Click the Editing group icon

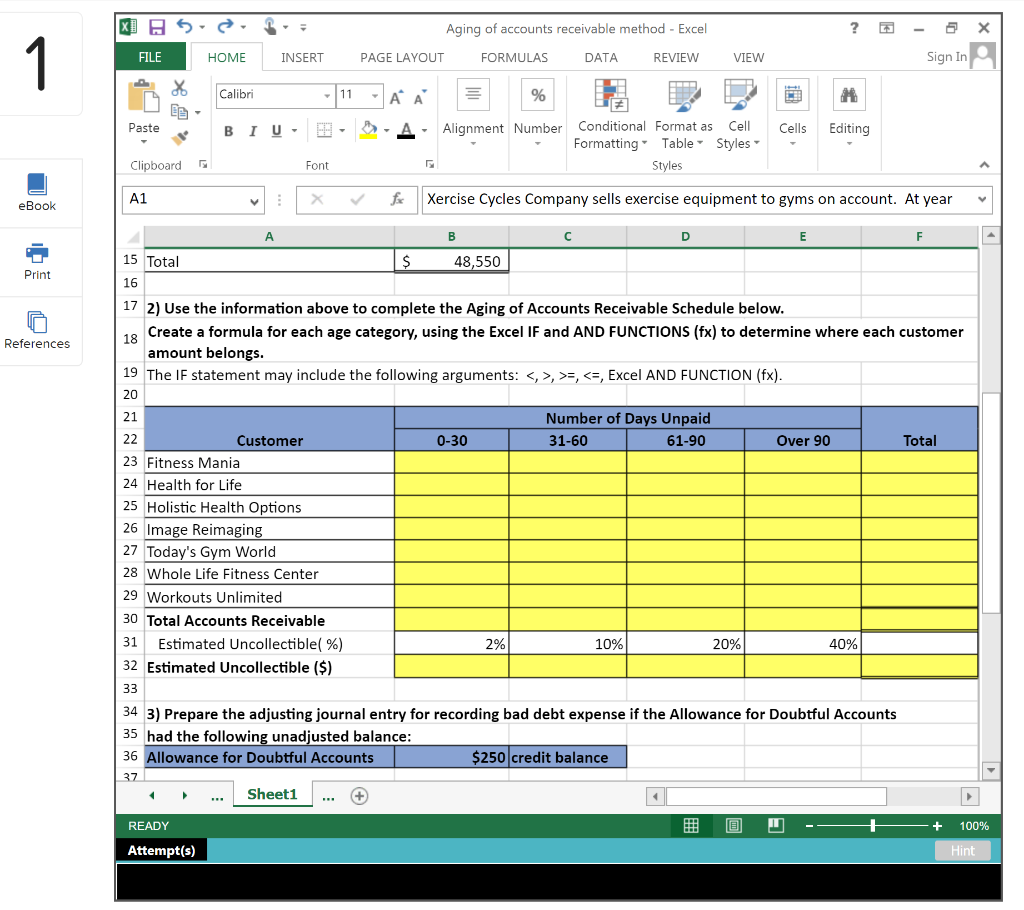[849, 95]
